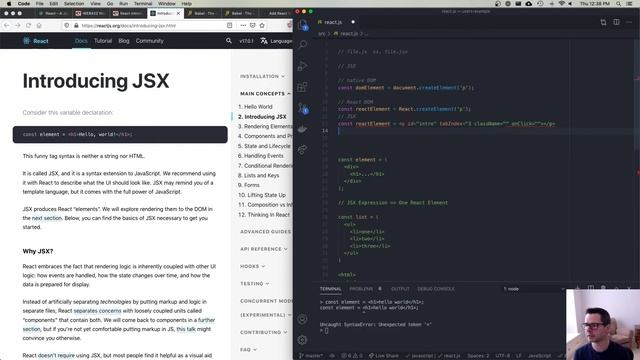
Task: Click the Spotlight search icon in menu bar
Action: (618, 3)
